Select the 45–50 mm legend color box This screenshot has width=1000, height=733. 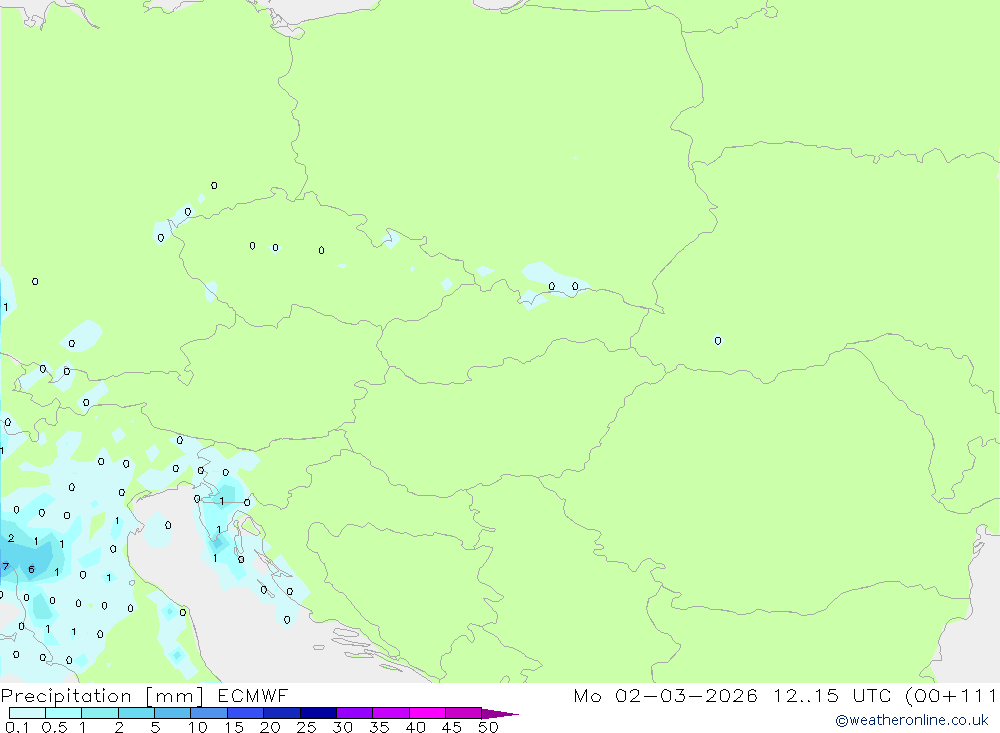(464, 713)
